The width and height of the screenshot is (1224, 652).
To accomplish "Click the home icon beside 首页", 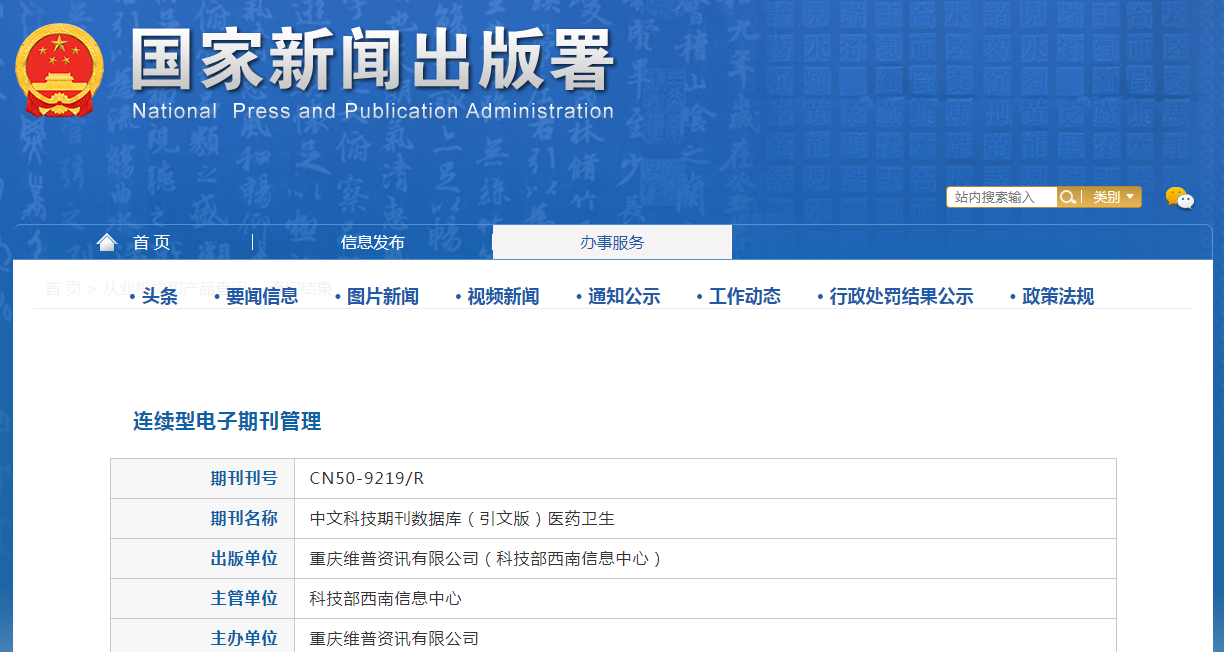I will tap(107, 242).
